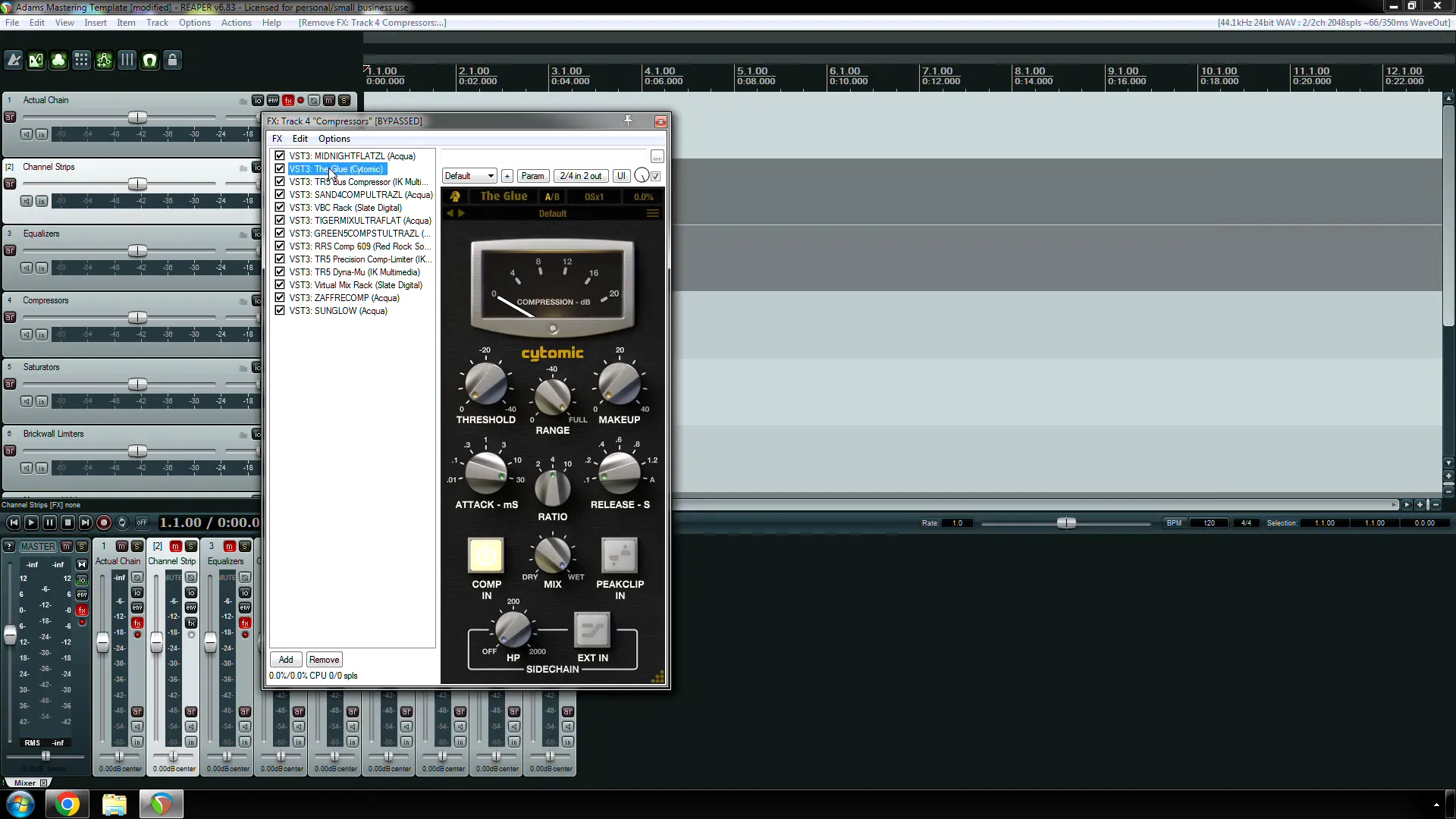Uncheck the TIGERMIXULTRAFLAT (Acqua) plugin

coord(280,220)
